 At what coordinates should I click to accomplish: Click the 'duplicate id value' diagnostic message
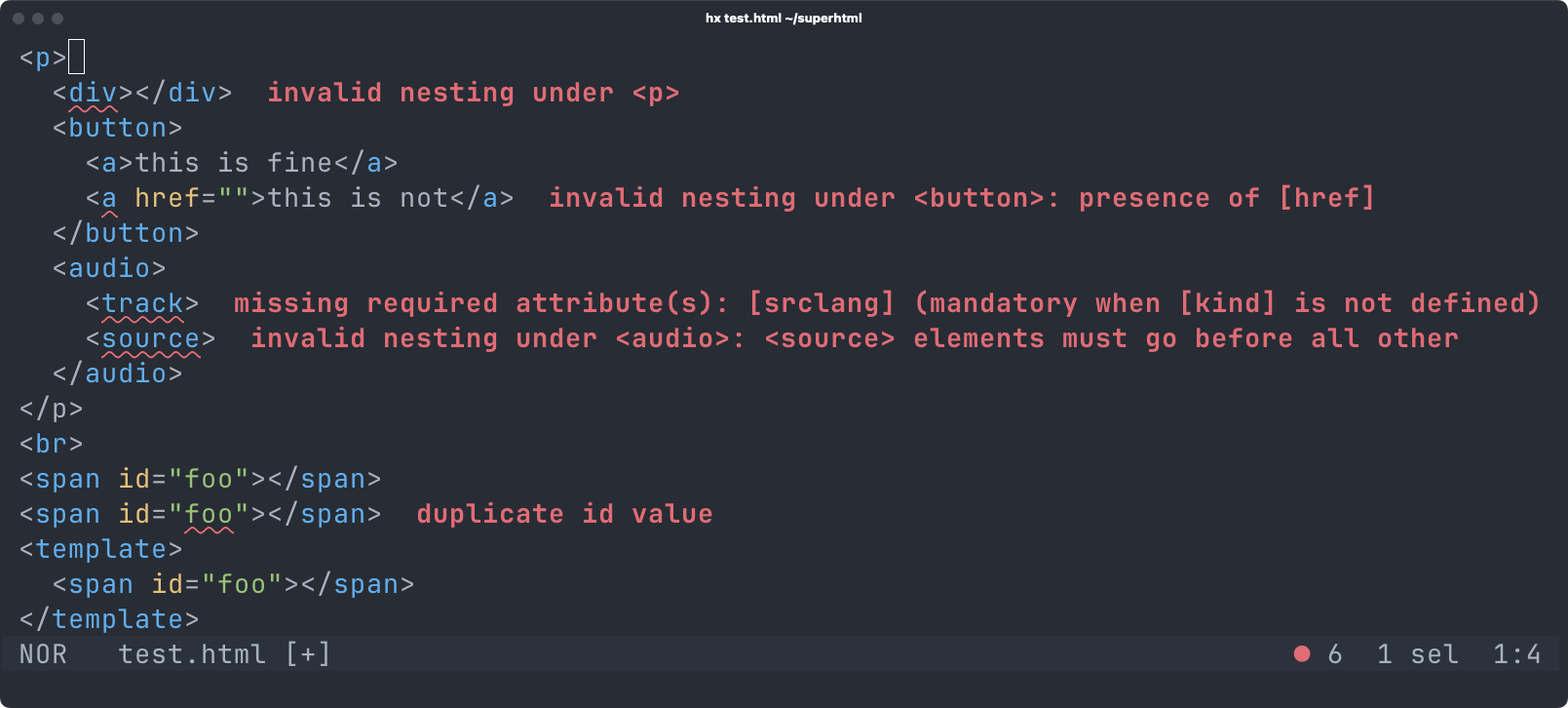click(x=563, y=513)
